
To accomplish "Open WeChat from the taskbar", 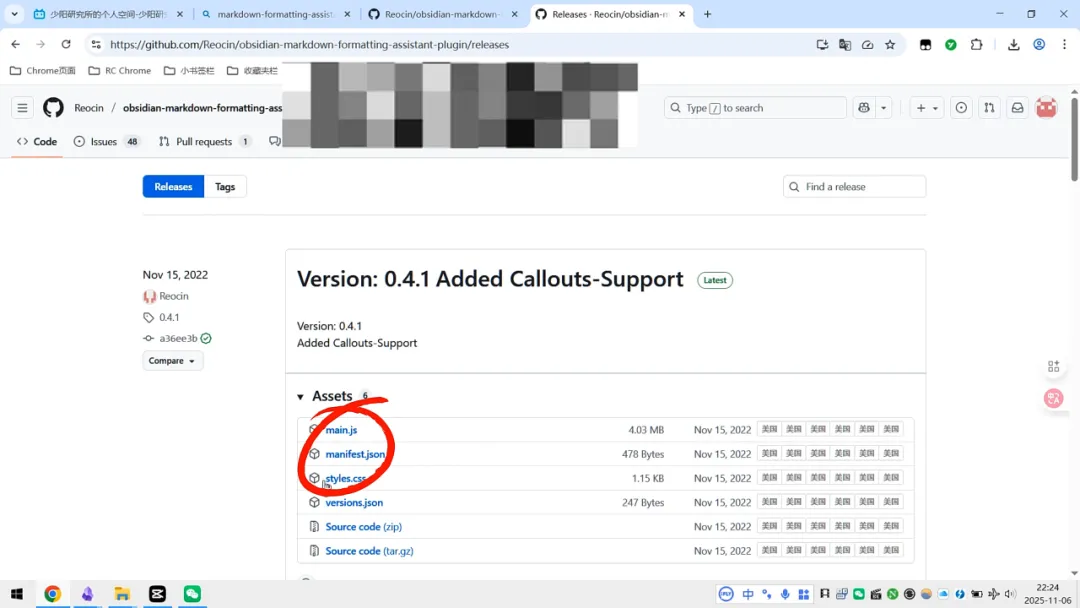I will (x=192, y=594).
